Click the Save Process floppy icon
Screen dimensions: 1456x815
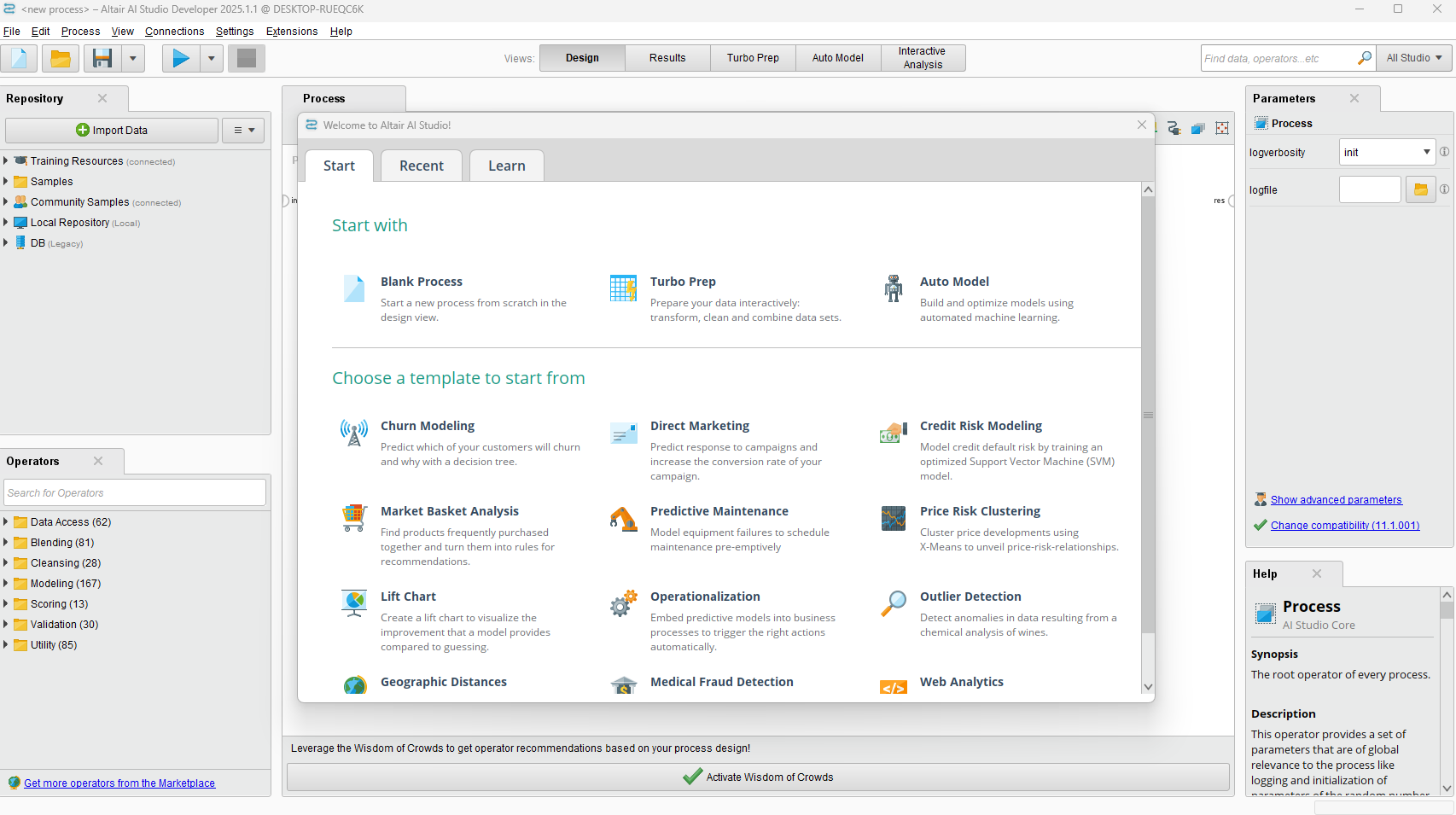[102, 58]
